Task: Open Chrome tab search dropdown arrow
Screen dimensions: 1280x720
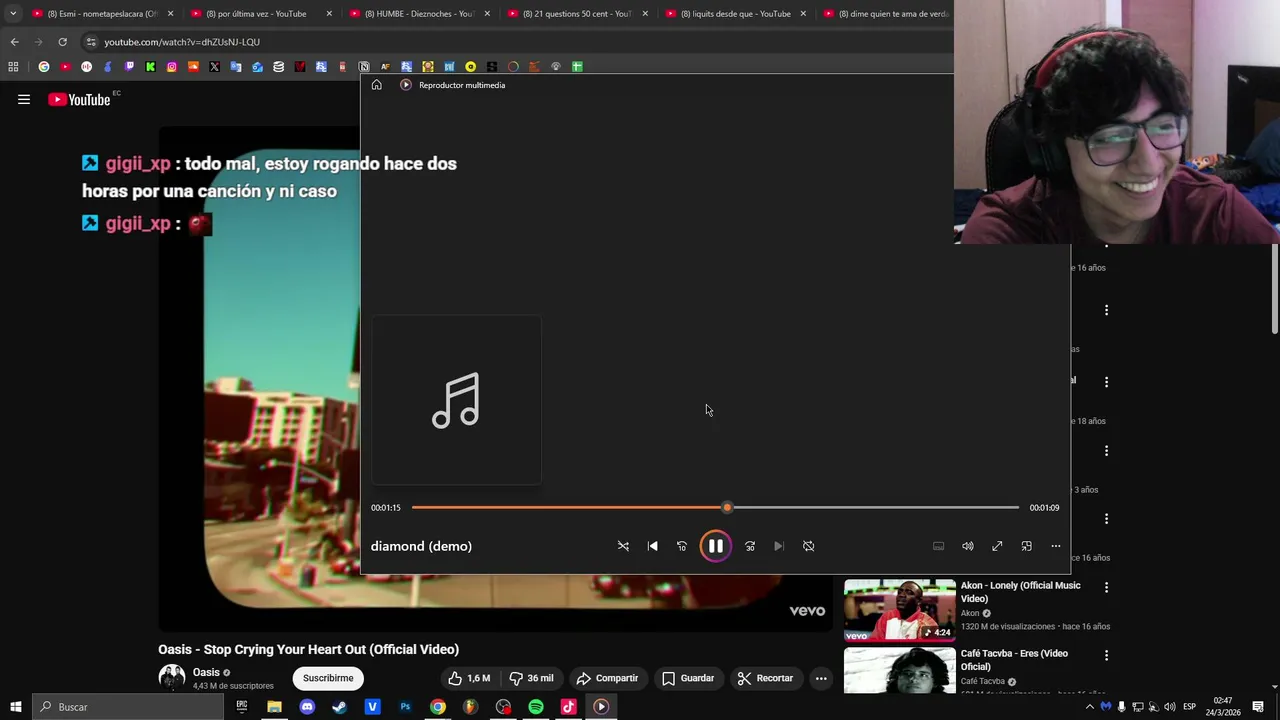Action: 12,14
